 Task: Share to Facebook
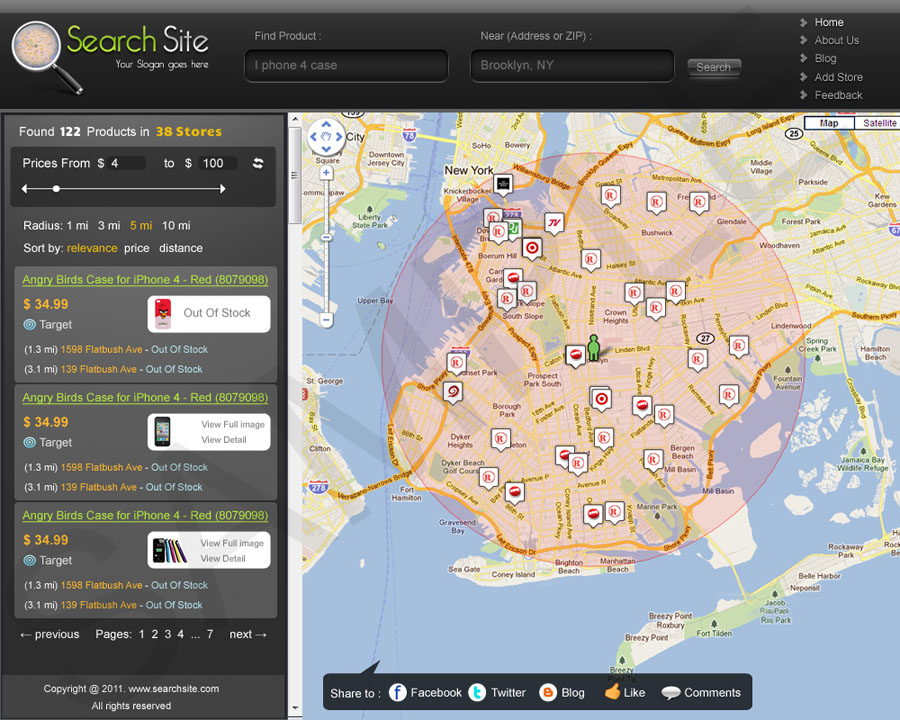point(425,692)
